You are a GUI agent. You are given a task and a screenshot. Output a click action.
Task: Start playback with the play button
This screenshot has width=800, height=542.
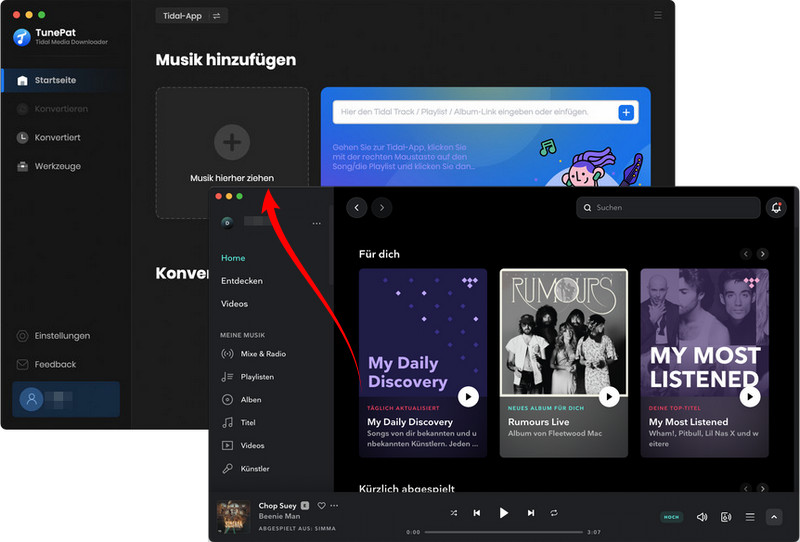point(503,513)
